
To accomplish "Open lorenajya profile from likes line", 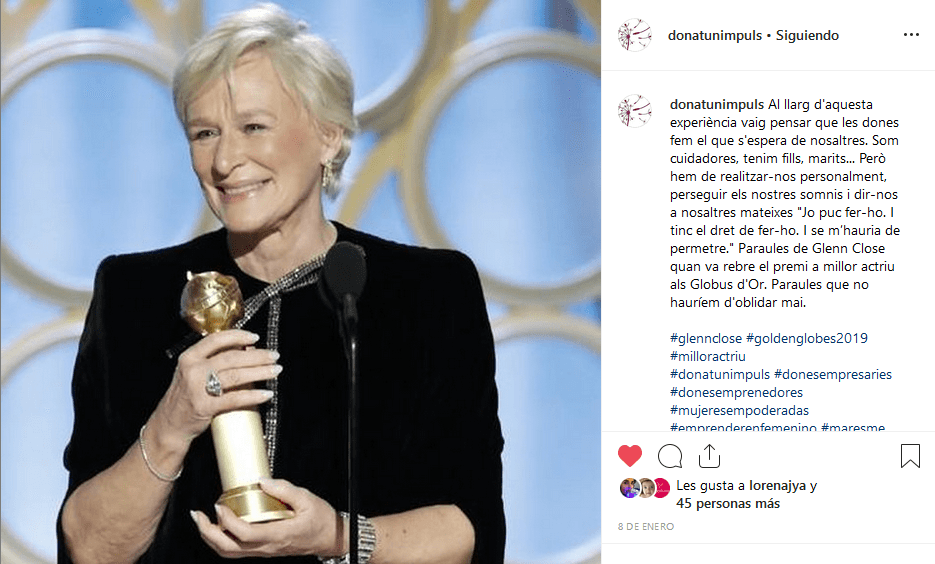I will click(778, 485).
